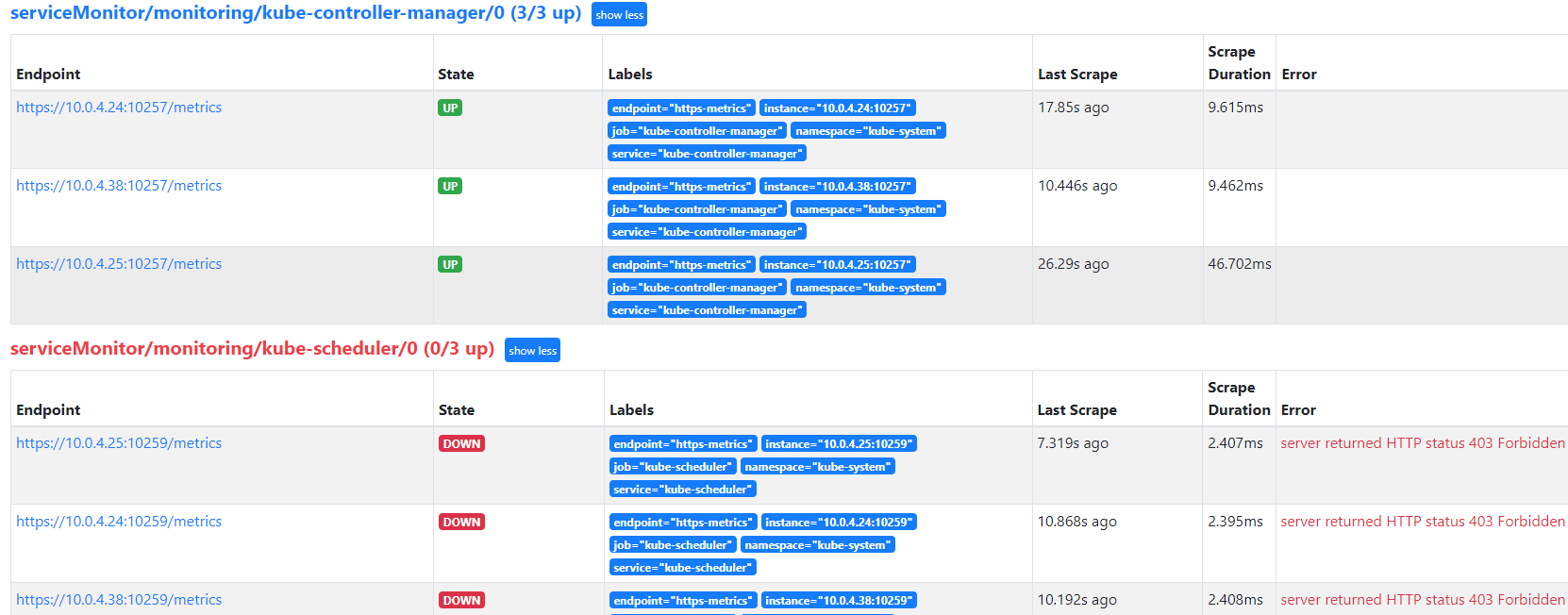This screenshot has width=1568, height=615.
Task: Open endpoint https://10.0.4.38:10257/metrics
Action: coord(119,186)
